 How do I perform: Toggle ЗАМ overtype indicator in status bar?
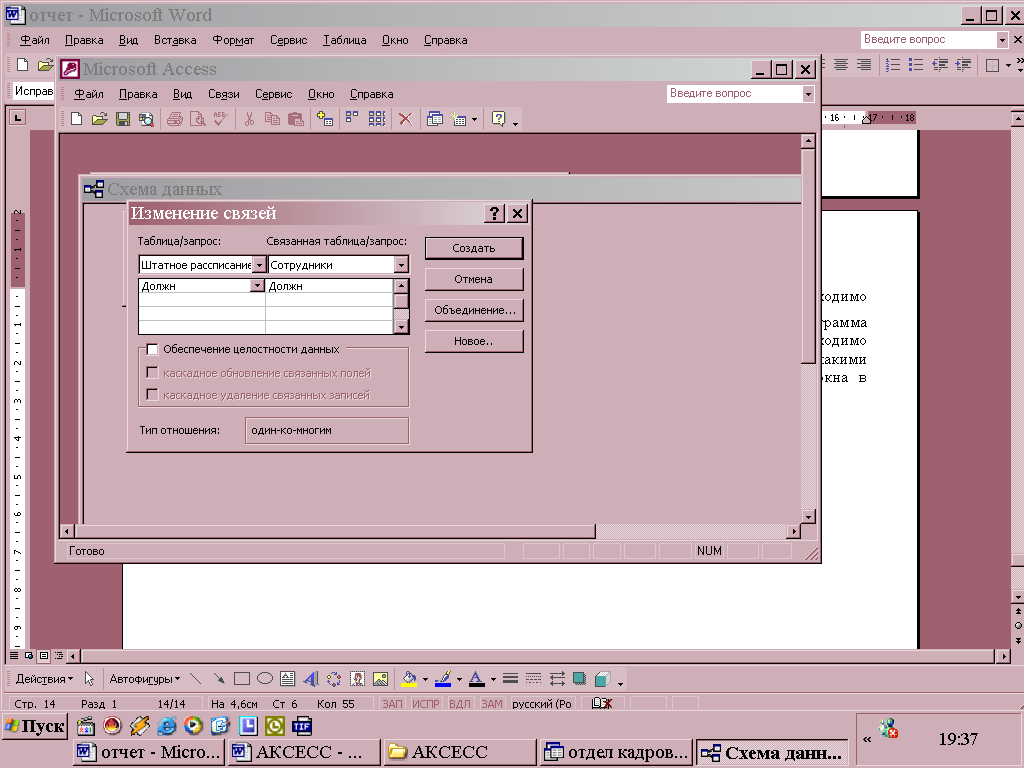492,704
